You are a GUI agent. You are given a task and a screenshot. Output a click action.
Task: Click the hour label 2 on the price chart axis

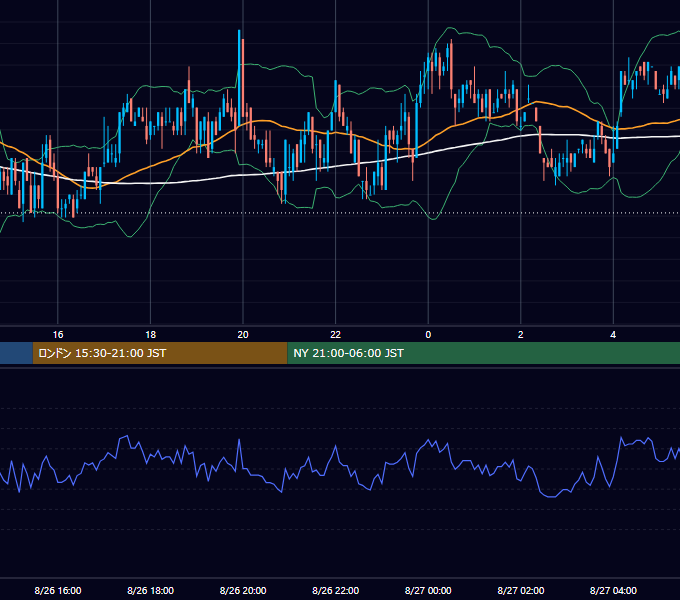click(520, 335)
